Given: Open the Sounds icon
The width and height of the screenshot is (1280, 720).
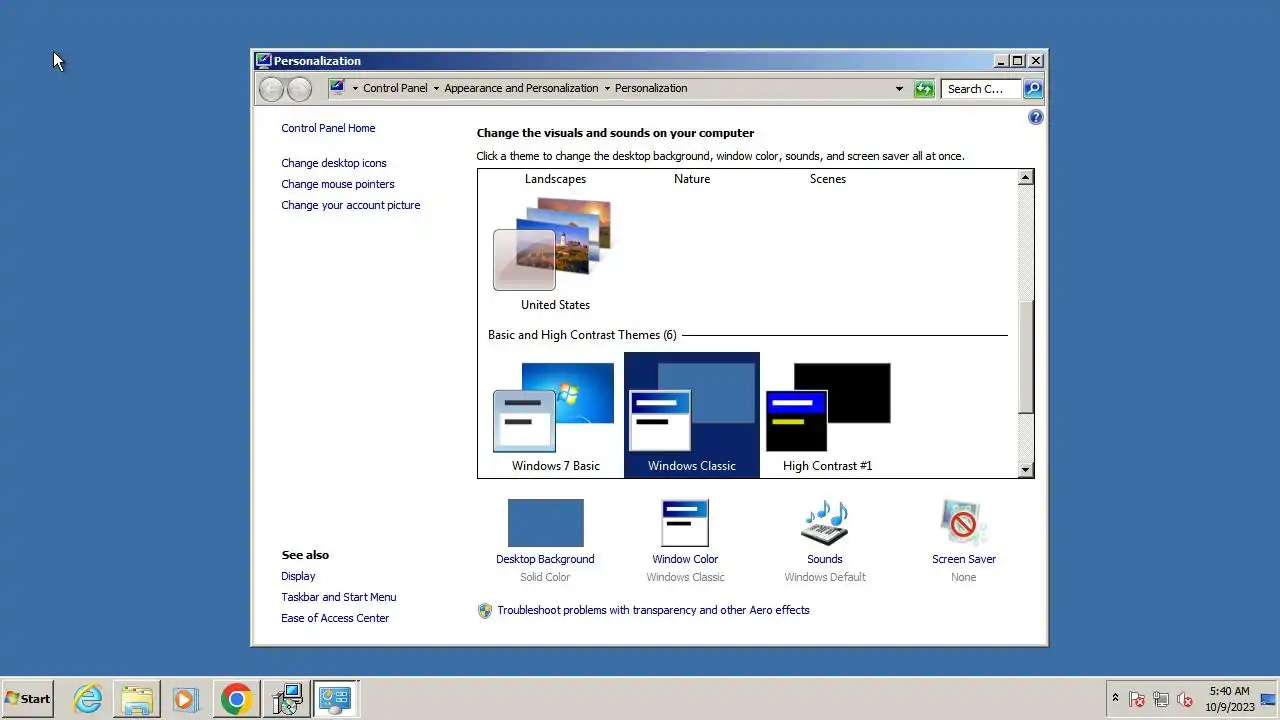Looking at the screenshot, I should (825, 523).
